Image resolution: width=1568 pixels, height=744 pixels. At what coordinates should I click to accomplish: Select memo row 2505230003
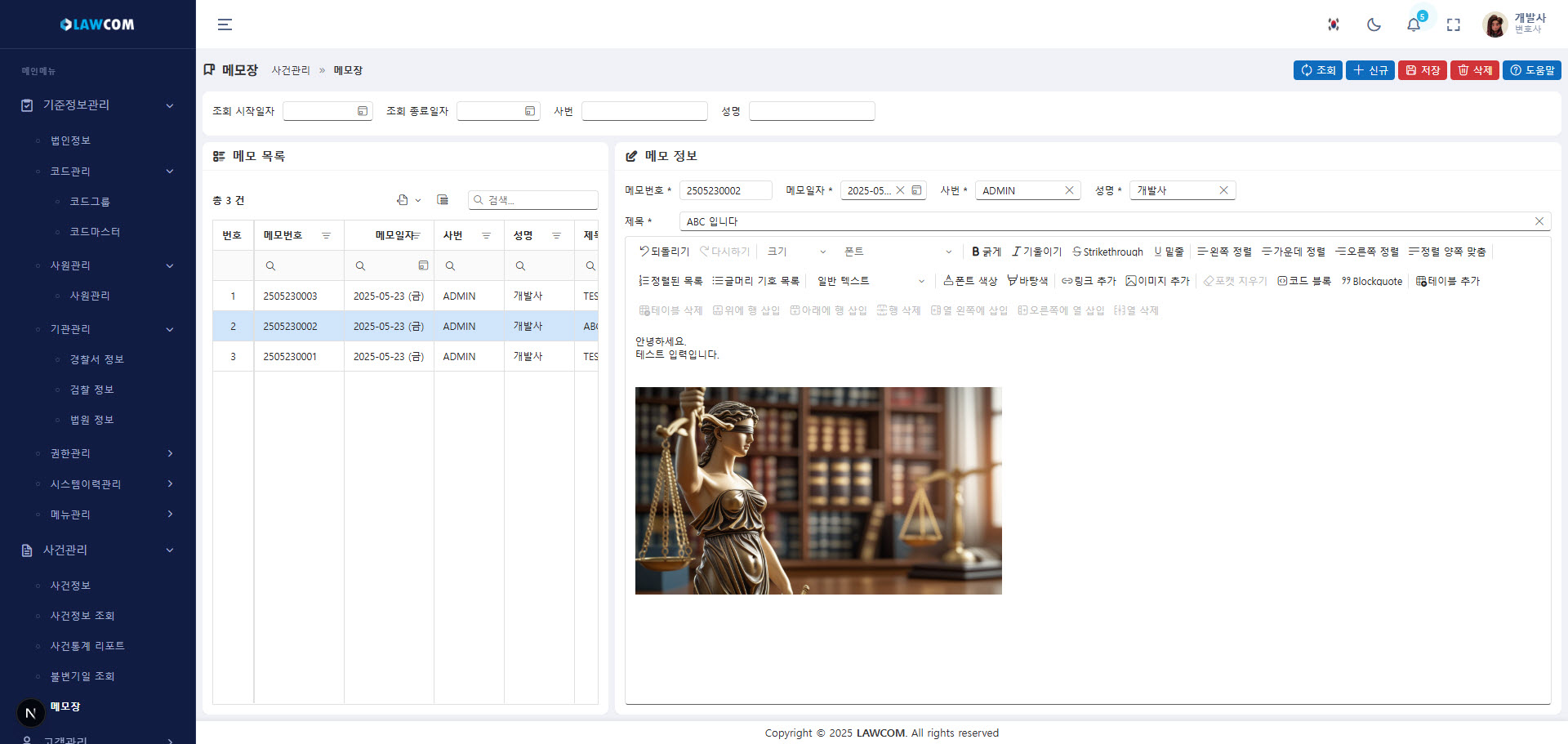coord(290,296)
